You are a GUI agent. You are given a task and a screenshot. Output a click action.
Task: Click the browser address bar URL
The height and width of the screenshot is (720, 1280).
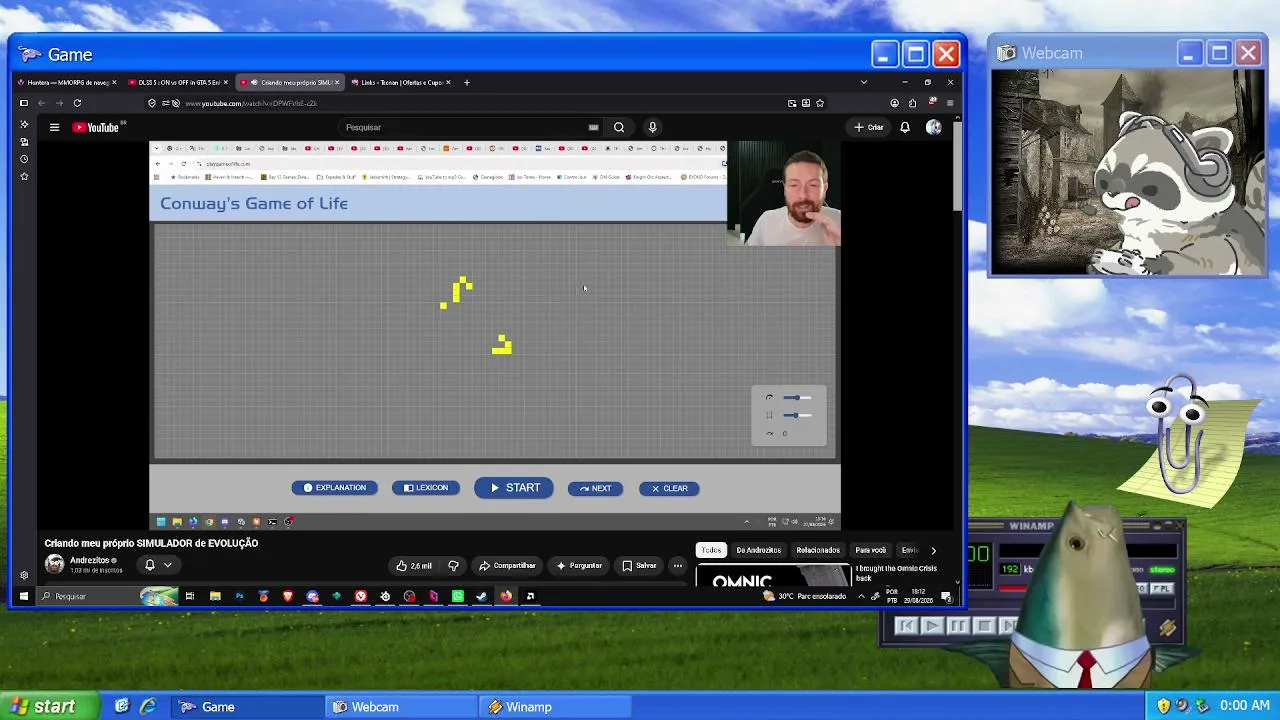tap(251, 103)
